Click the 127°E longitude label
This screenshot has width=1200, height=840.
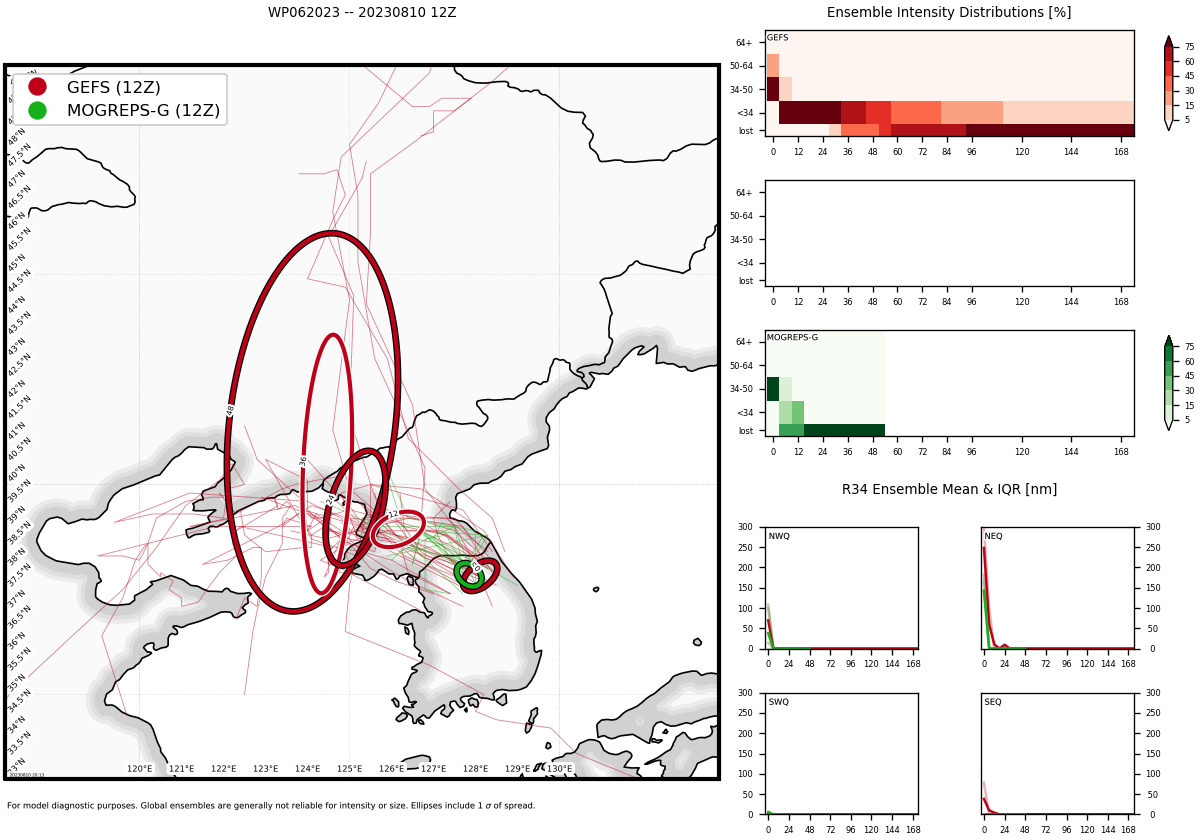[434, 769]
